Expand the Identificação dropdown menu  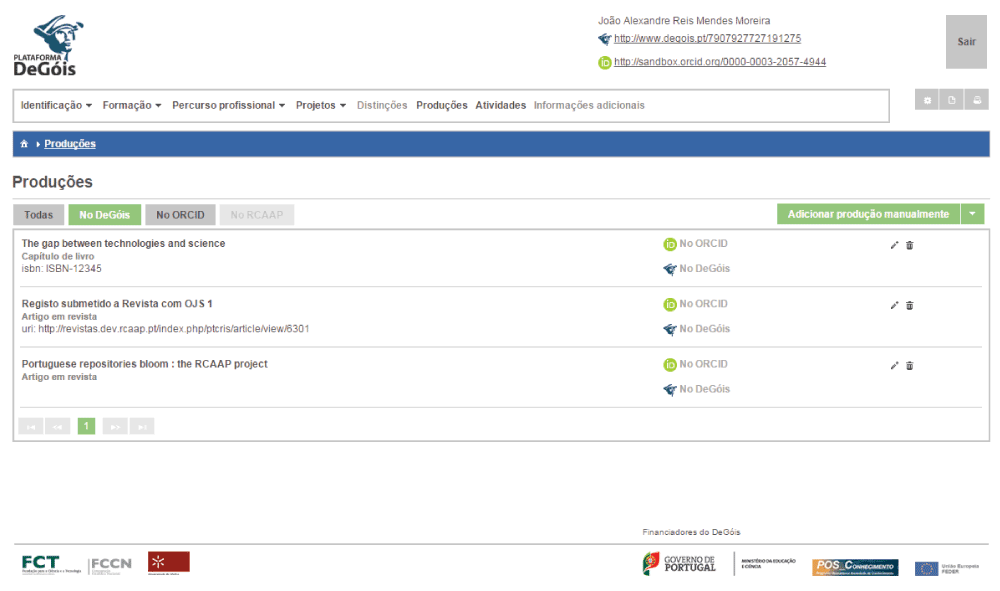(x=56, y=105)
